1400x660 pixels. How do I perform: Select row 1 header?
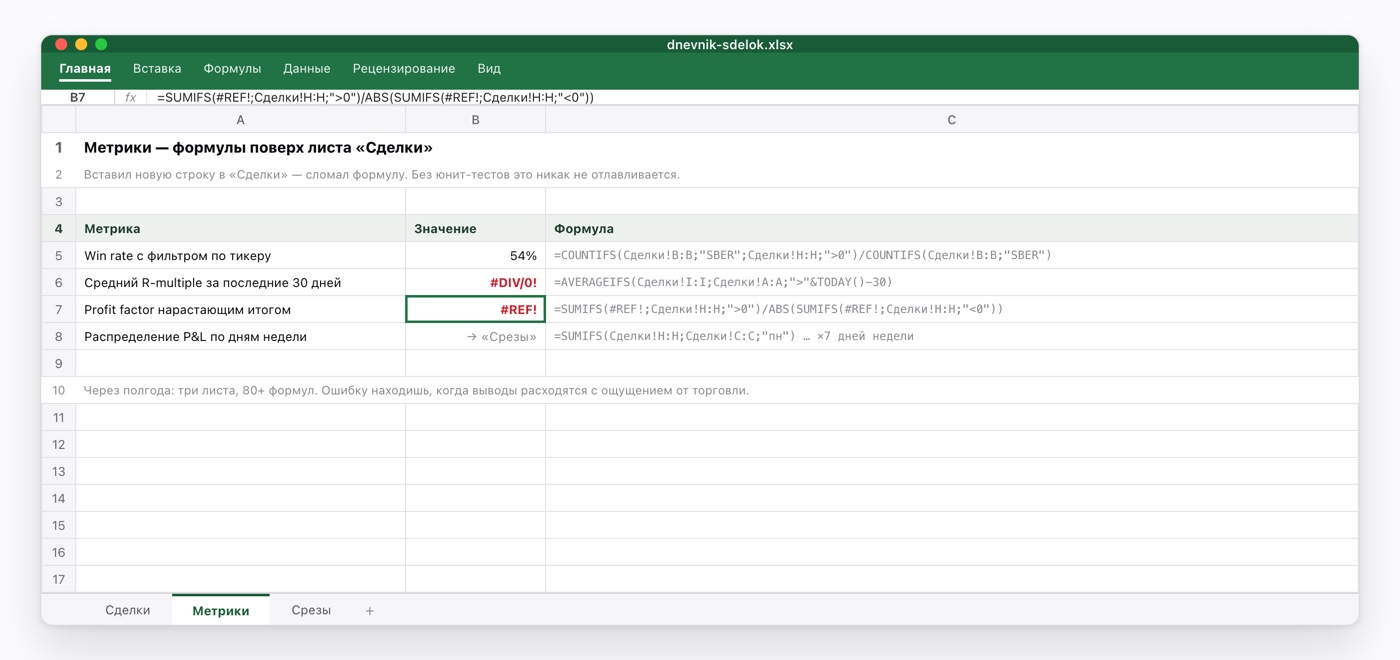pos(59,148)
